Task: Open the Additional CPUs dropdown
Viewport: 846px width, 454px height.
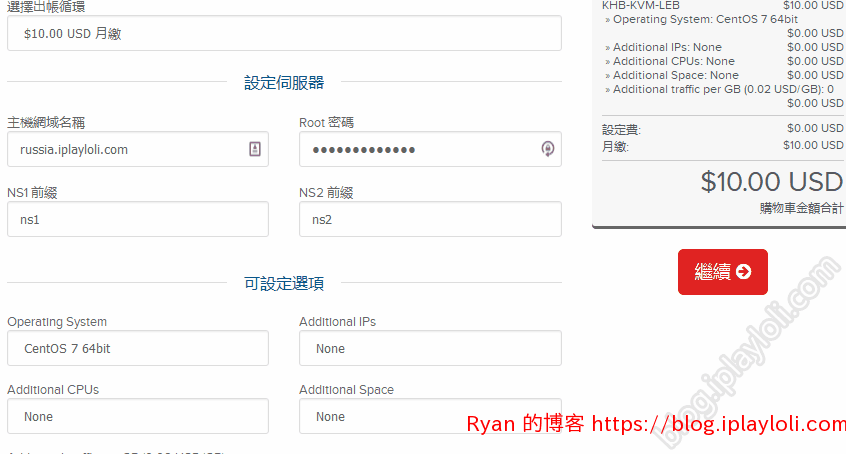Action: (138, 416)
